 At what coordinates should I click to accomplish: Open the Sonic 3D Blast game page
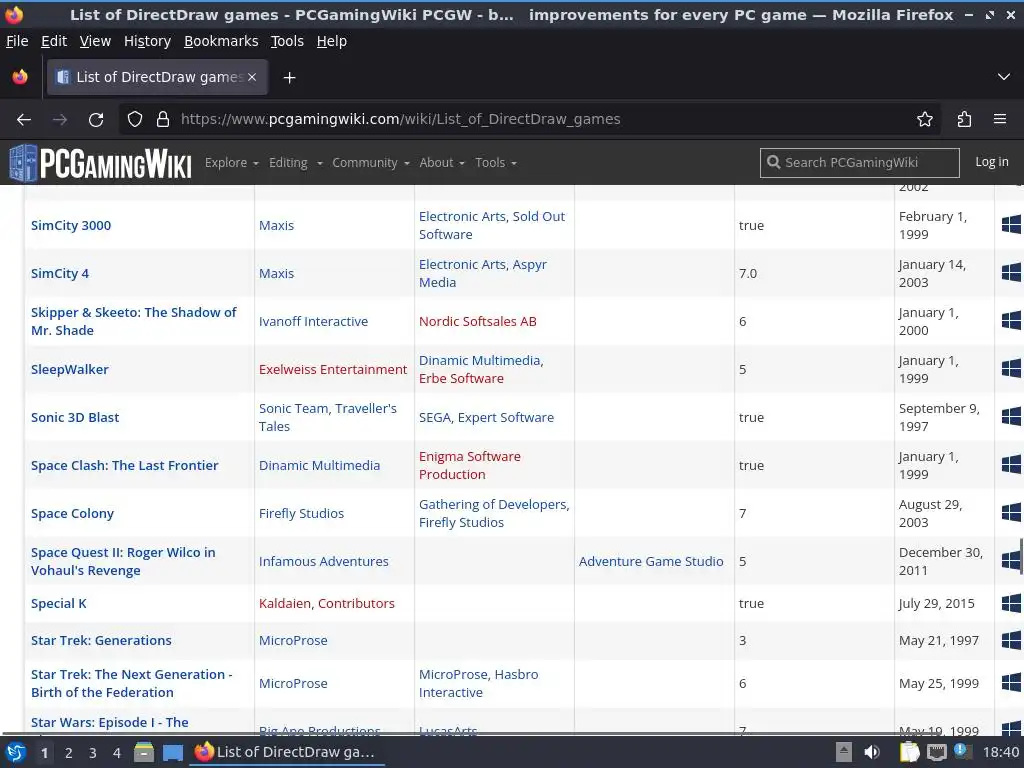coord(75,417)
